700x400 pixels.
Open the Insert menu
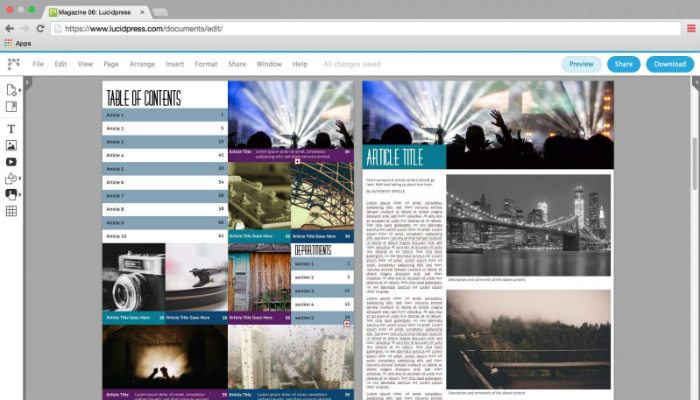point(175,64)
